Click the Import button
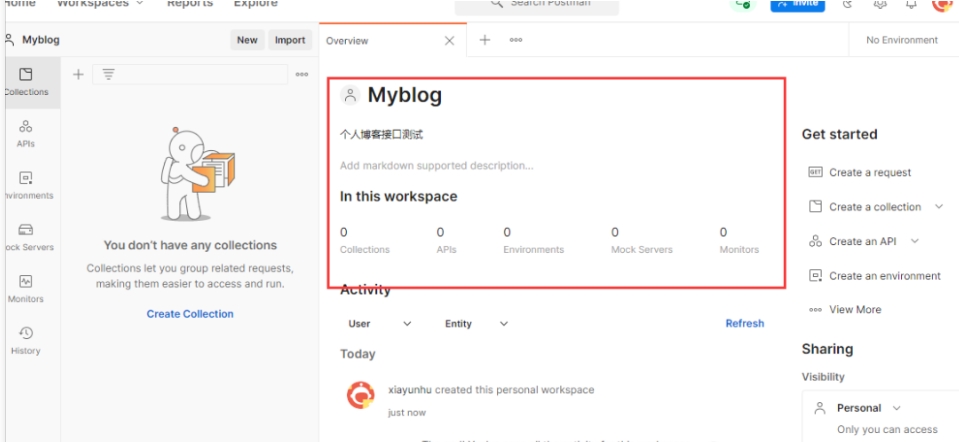This screenshot has height=442, width=959. click(x=290, y=40)
